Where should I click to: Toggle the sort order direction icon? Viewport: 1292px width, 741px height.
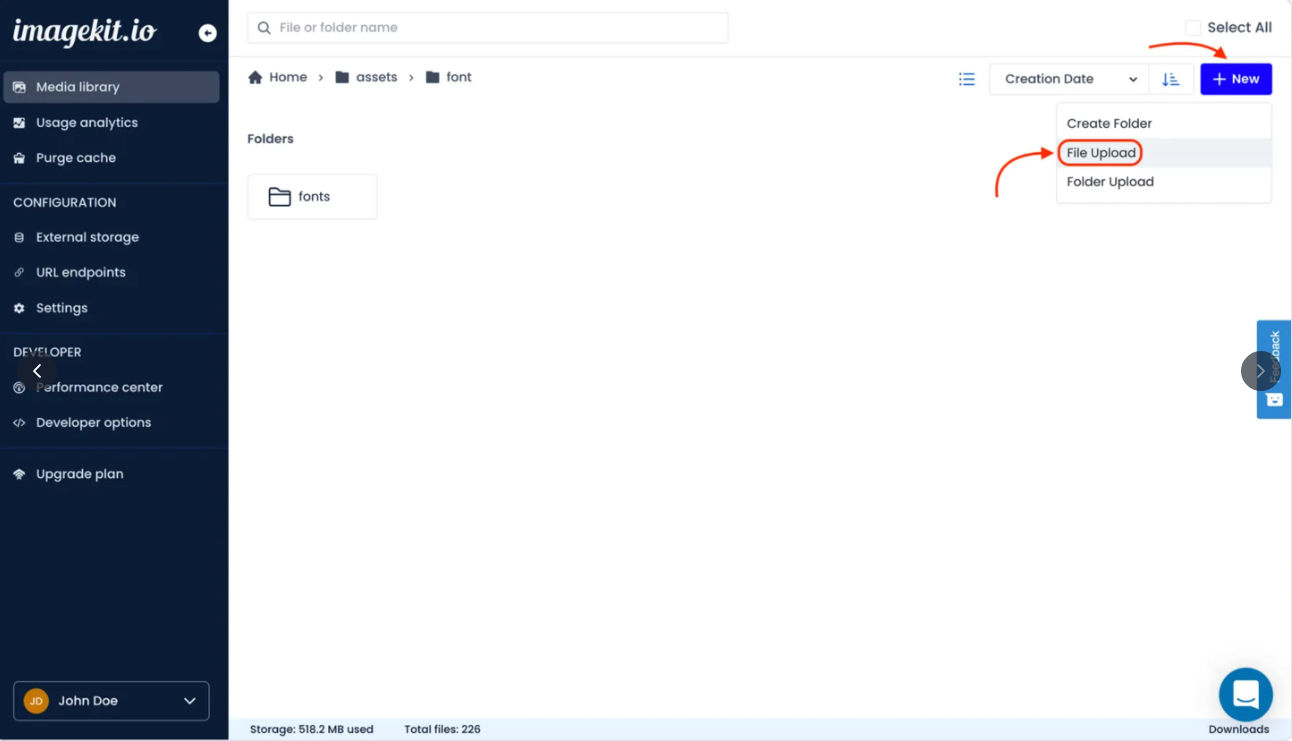tap(1172, 78)
